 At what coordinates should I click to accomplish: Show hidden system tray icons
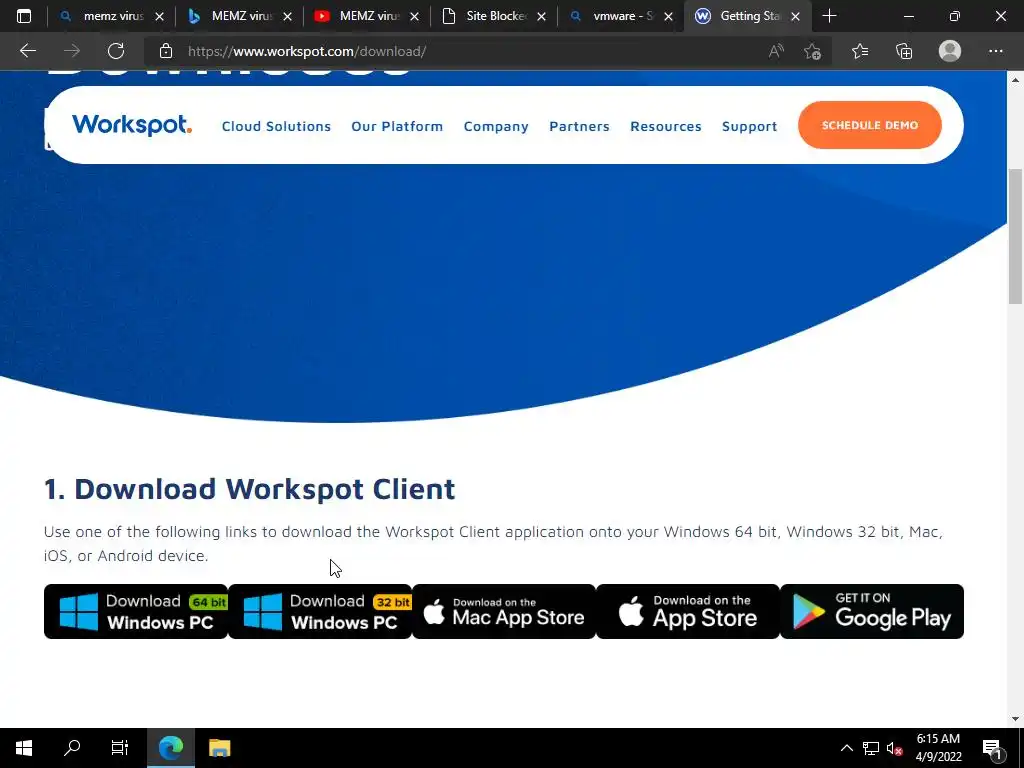click(846, 748)
